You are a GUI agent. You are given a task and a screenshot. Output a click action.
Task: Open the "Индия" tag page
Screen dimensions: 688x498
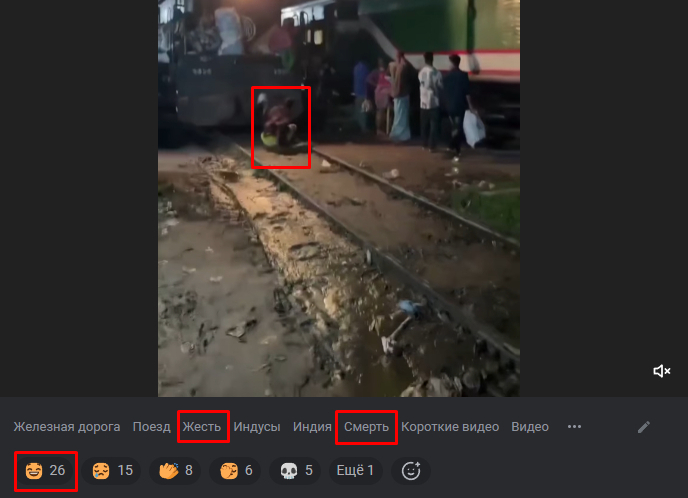tap(312, 427)
